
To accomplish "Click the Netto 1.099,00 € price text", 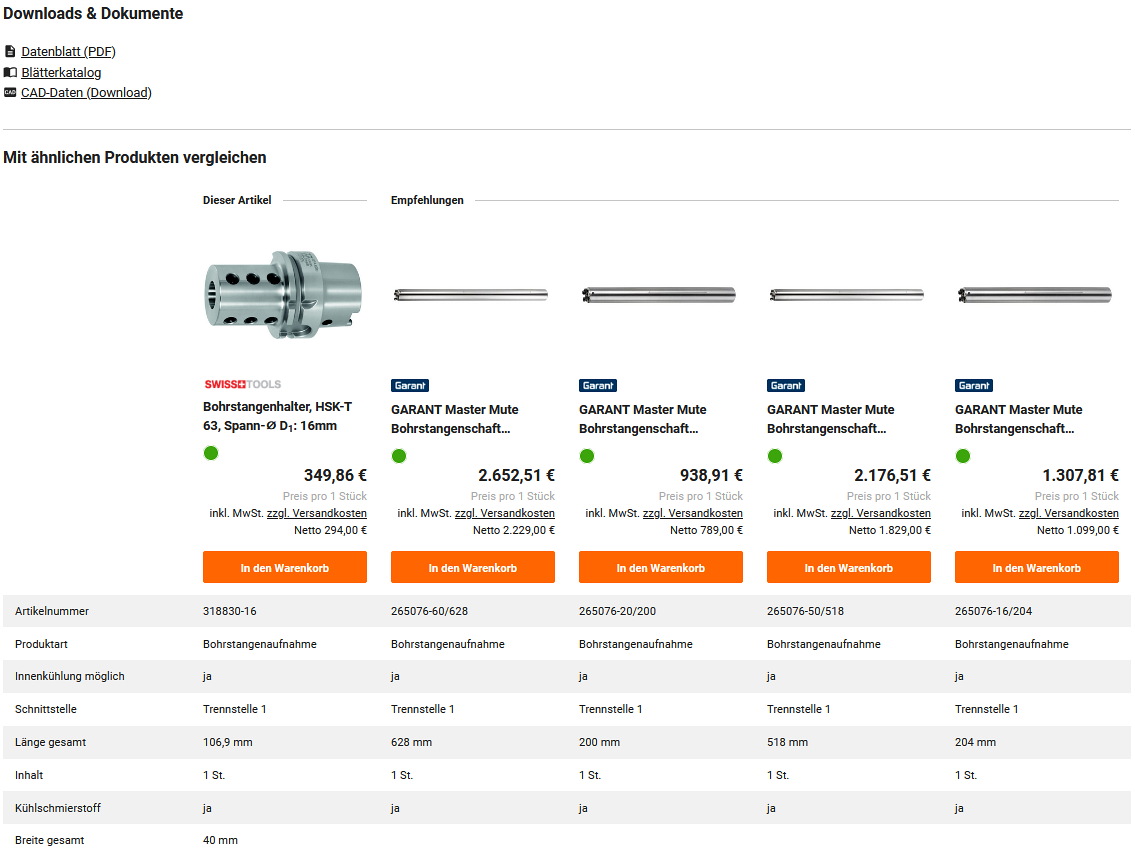I will pos(1078,531).
